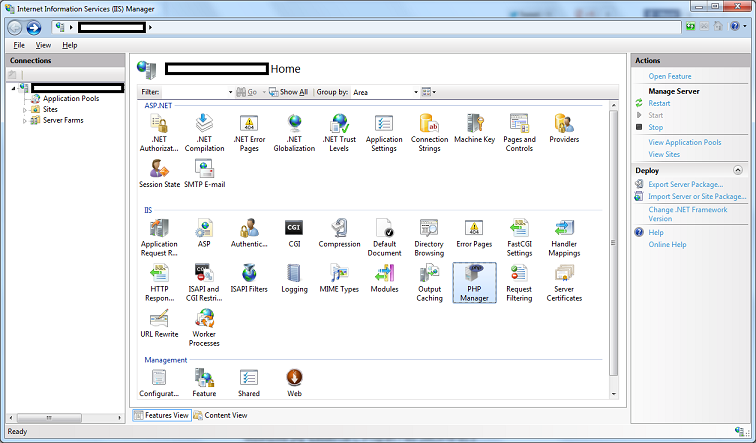
Task: Open Handler Mappings feature
Action: tap(564, 238)
